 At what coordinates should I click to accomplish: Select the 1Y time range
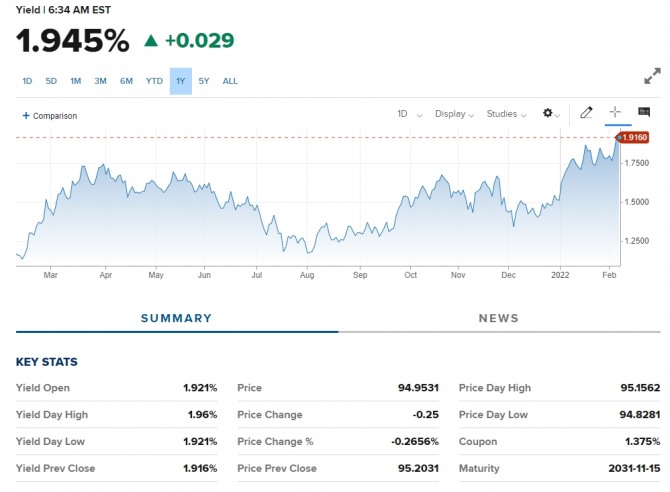181,81
